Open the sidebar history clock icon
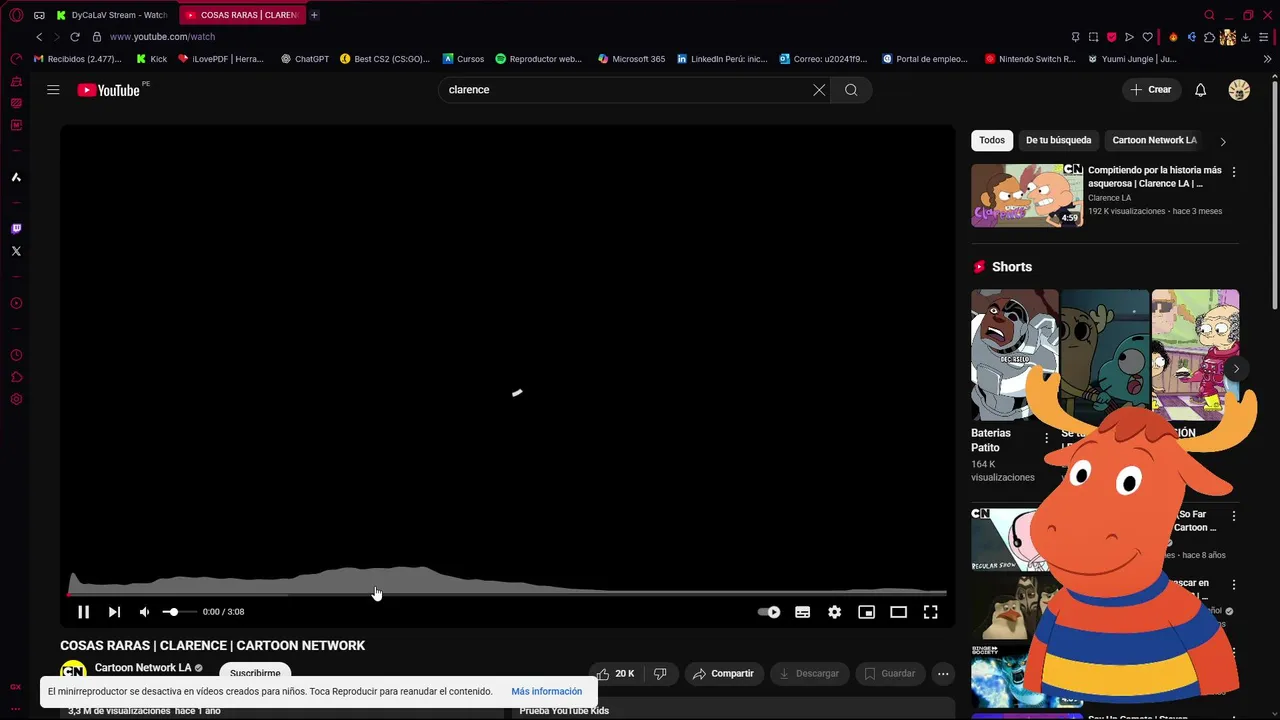1280x720 pixels. pos(16,355)
